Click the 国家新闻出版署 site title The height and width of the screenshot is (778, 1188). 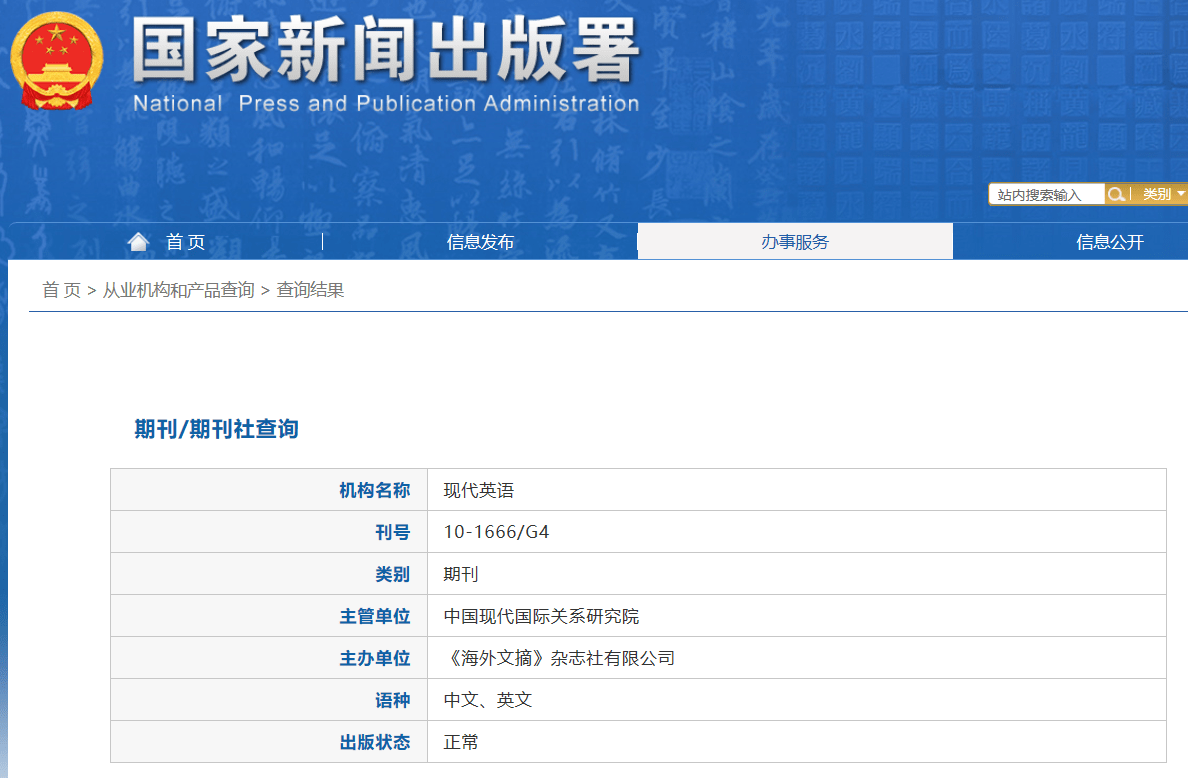tap(386, 50)
